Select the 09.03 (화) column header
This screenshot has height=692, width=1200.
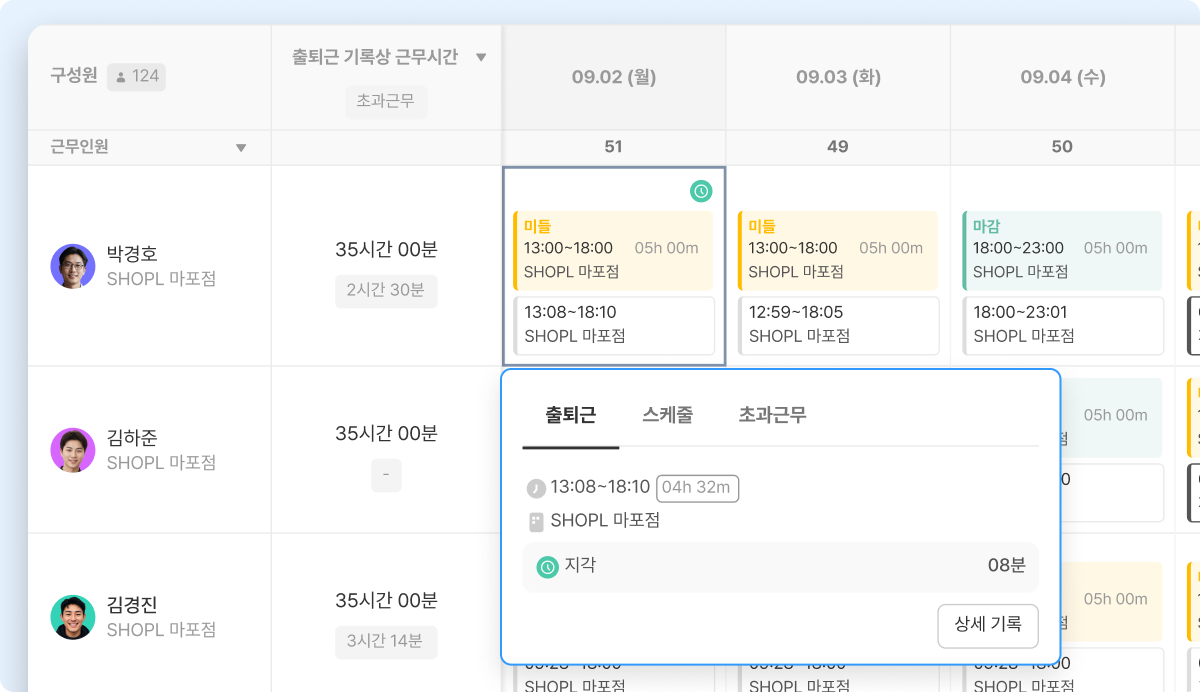coord(838,77)
